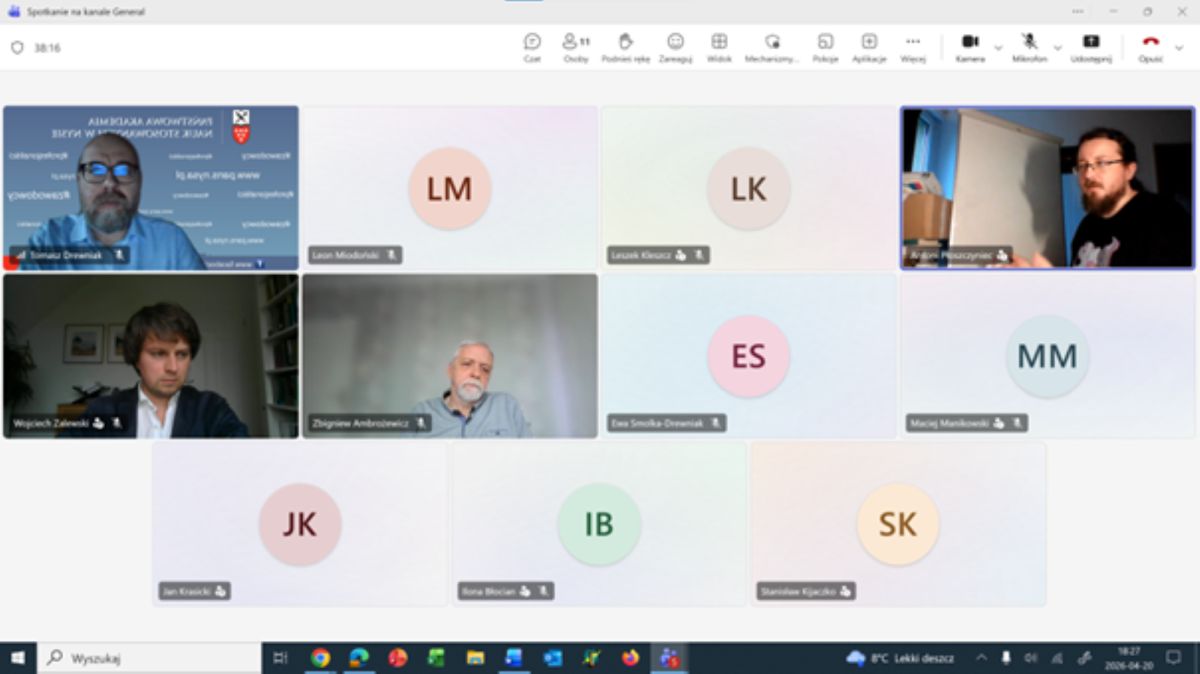This screenshot has height=674, width=1200.
Task: Open the Więcej (more) menu
Action: point(912,46)
